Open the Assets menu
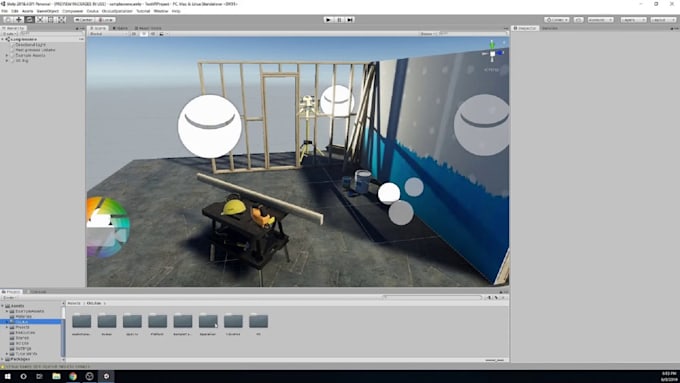Screen dimensions: 680x383 (27, 11)
